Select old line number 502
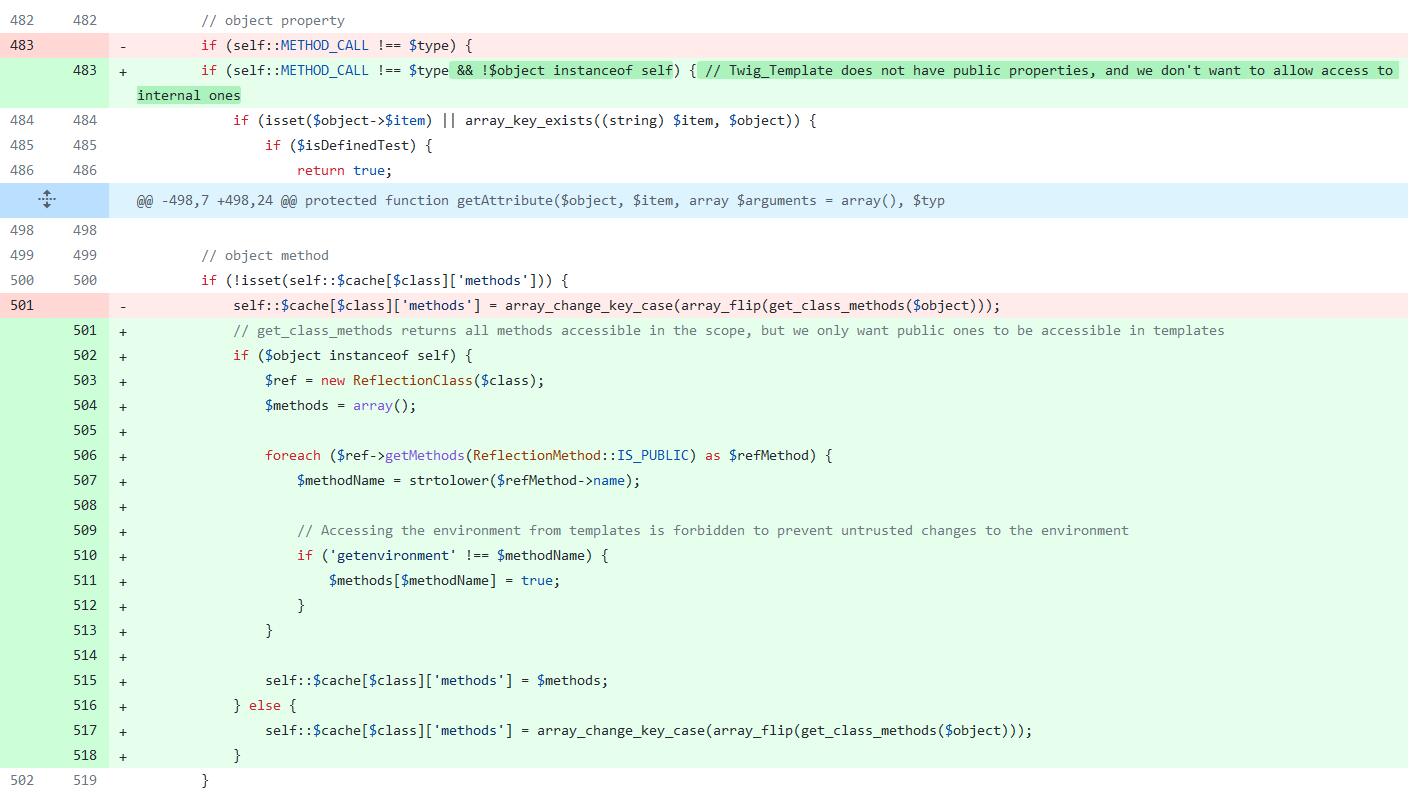Screen dimensions: 1408x792 (x=22, y=780)
